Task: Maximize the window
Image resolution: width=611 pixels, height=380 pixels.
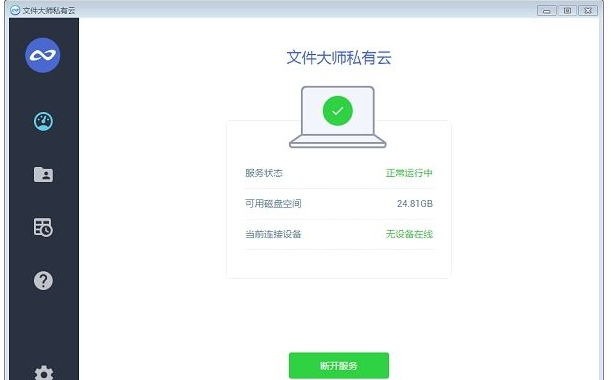Action: [567, 11]
